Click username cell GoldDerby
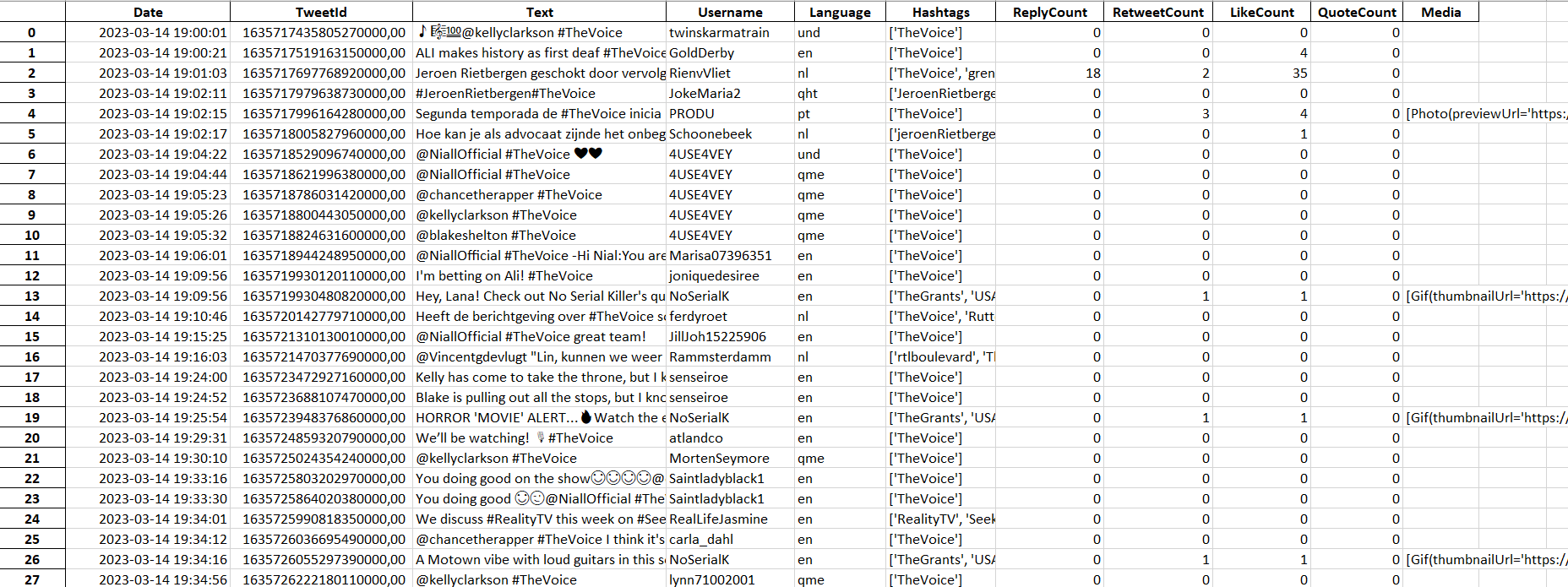Viewport: 1568px width, 587px height. [730, 52]
